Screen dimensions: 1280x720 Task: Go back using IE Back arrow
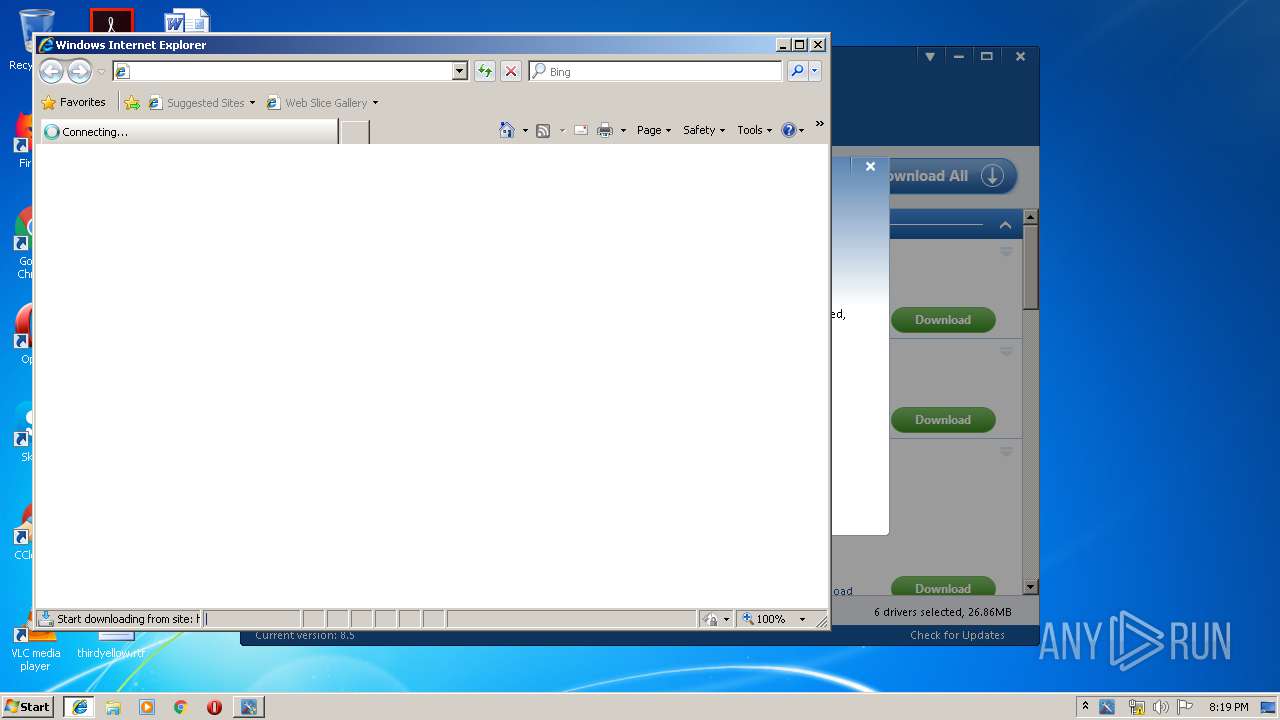[x=51, y=71]
